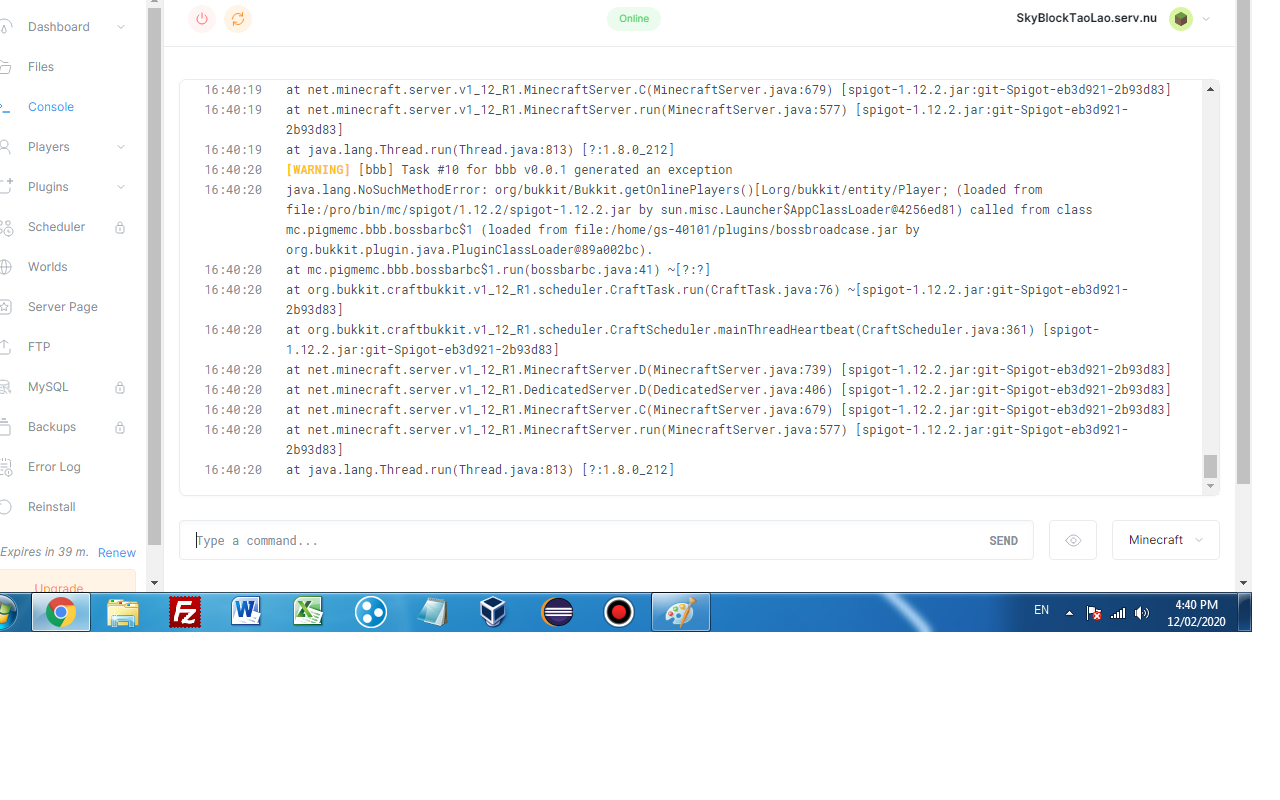
Task: Show hidden system tray icons
Action: 1069,613
